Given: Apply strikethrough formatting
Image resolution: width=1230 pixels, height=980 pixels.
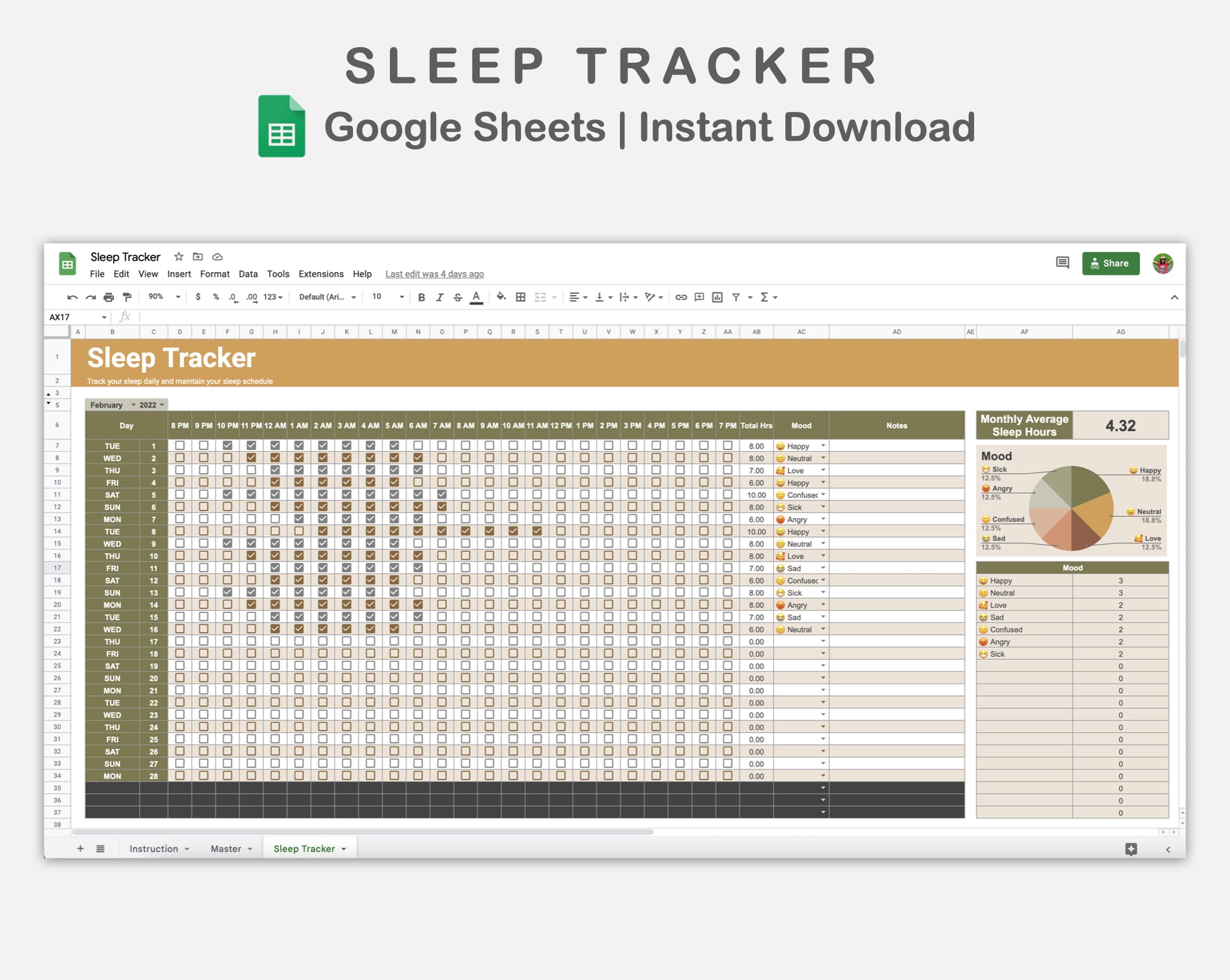Looking at the screenshot, I should click(458, 297).
